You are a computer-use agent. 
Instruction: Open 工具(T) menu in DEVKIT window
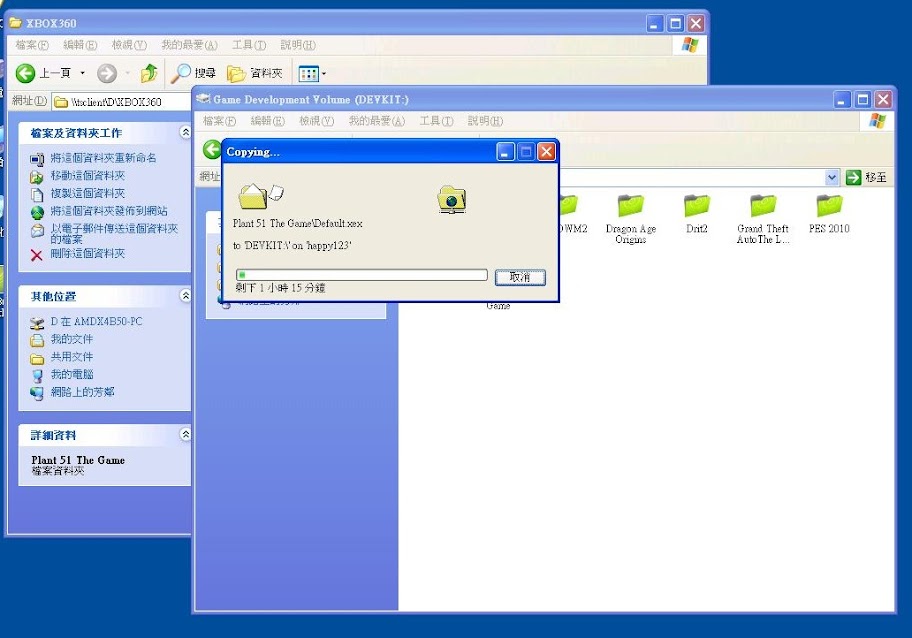436,121
